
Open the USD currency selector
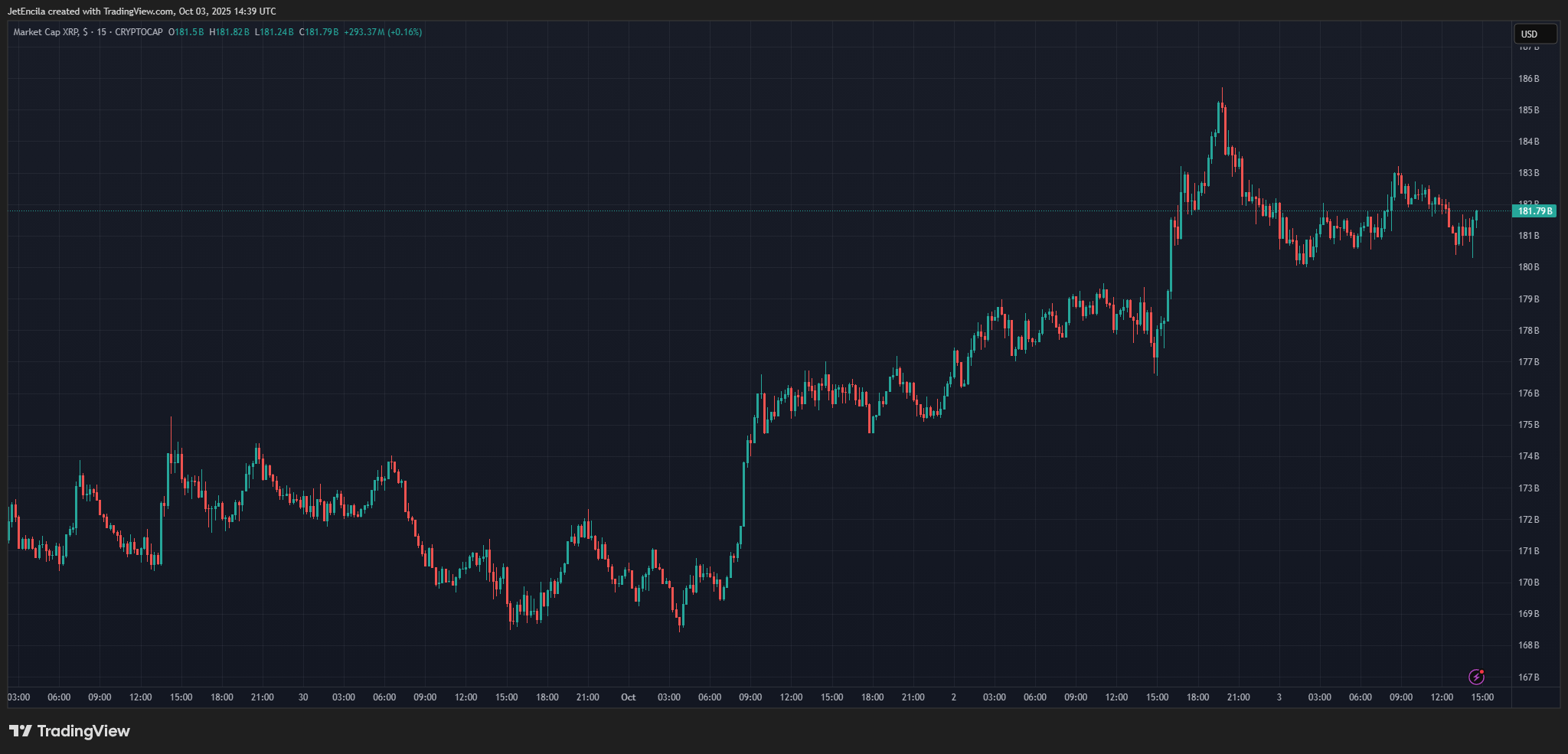(1534, 34)
